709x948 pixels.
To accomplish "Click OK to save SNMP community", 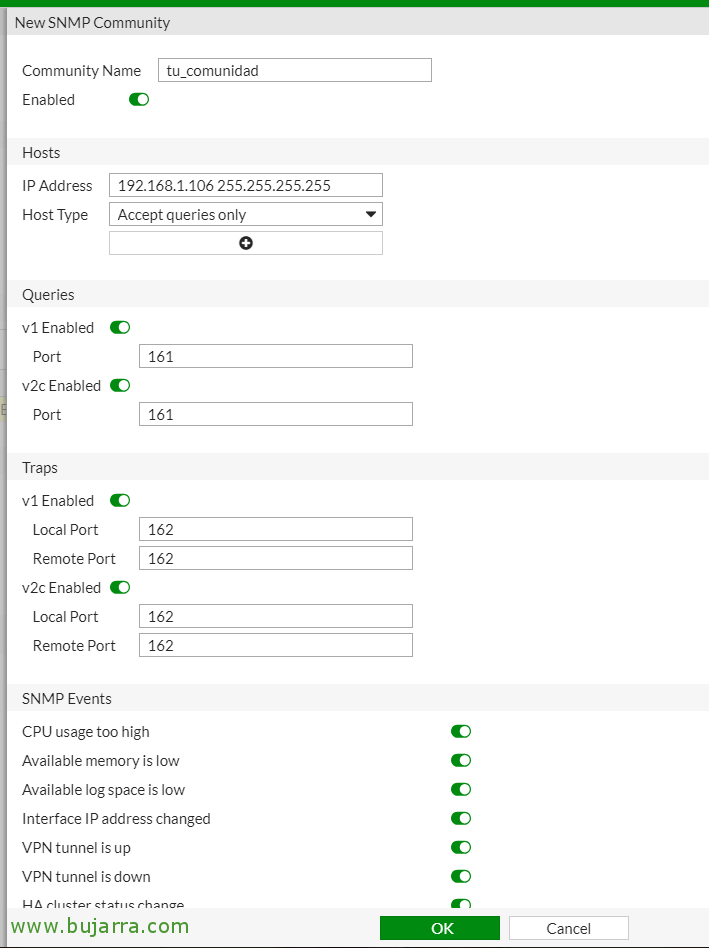I will click(442, 928).
